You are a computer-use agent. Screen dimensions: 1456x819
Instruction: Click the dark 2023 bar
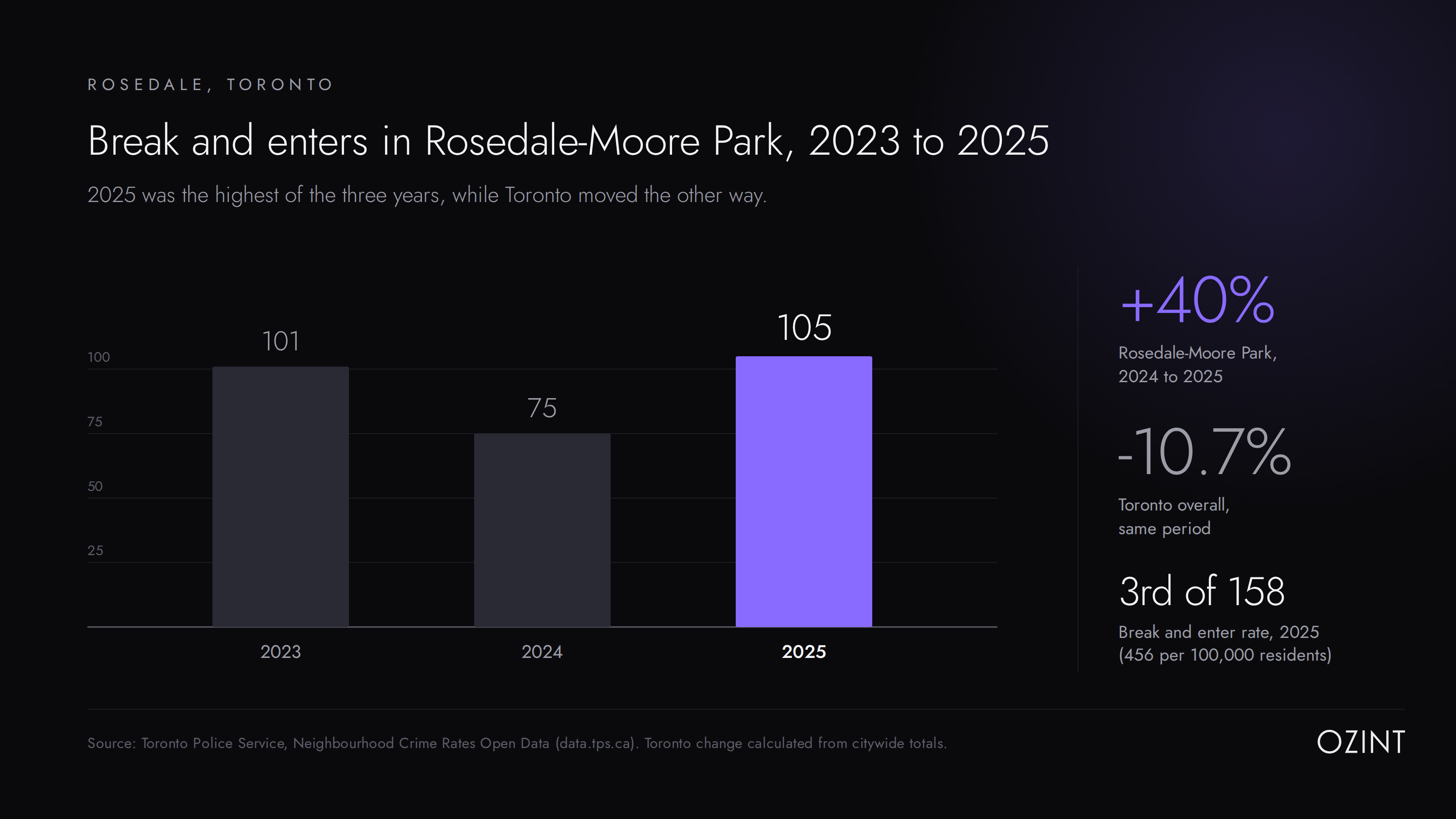pyautogui.click(x=280, y=496)
